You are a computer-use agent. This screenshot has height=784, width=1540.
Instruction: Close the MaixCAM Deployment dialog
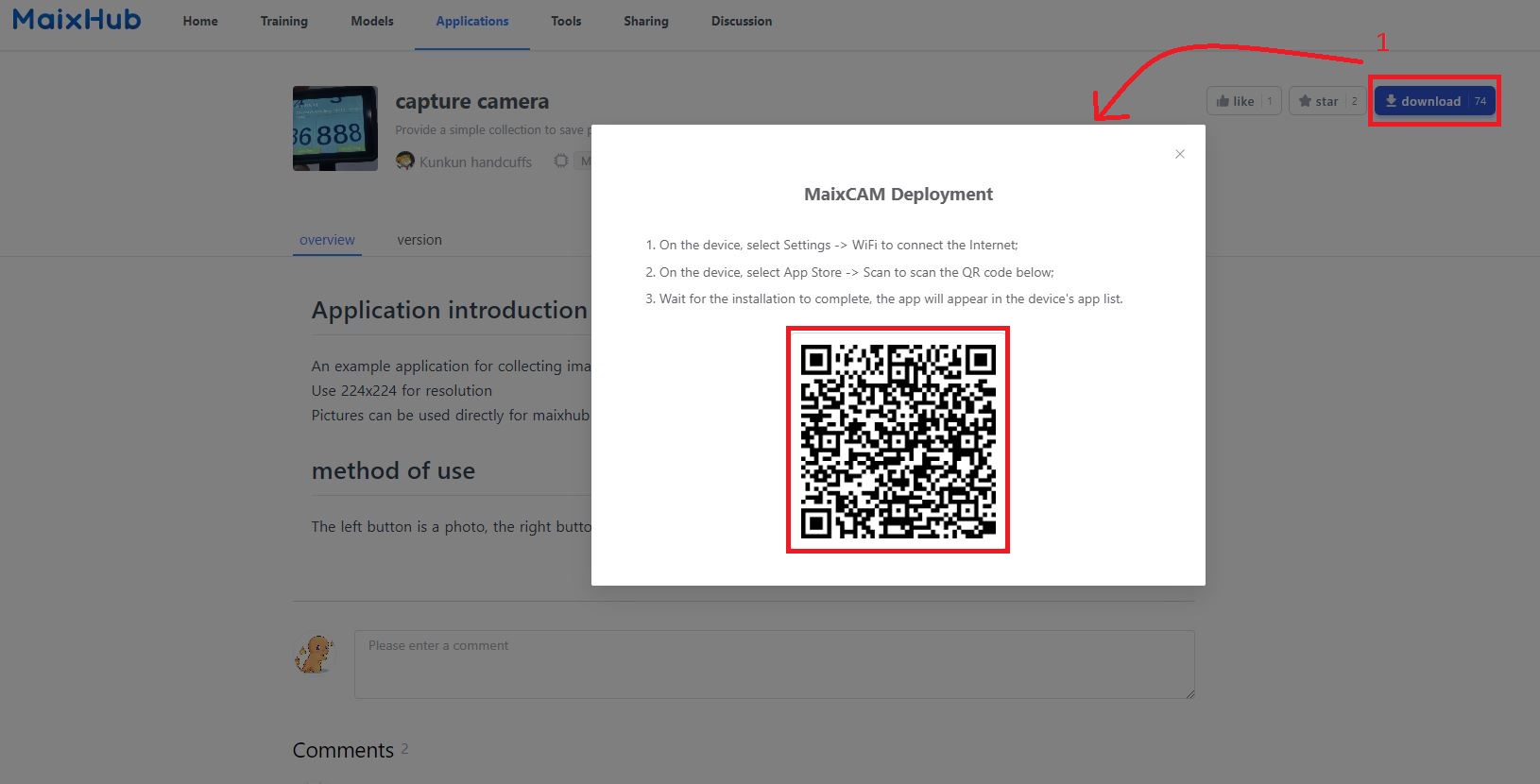point(1180,154)
